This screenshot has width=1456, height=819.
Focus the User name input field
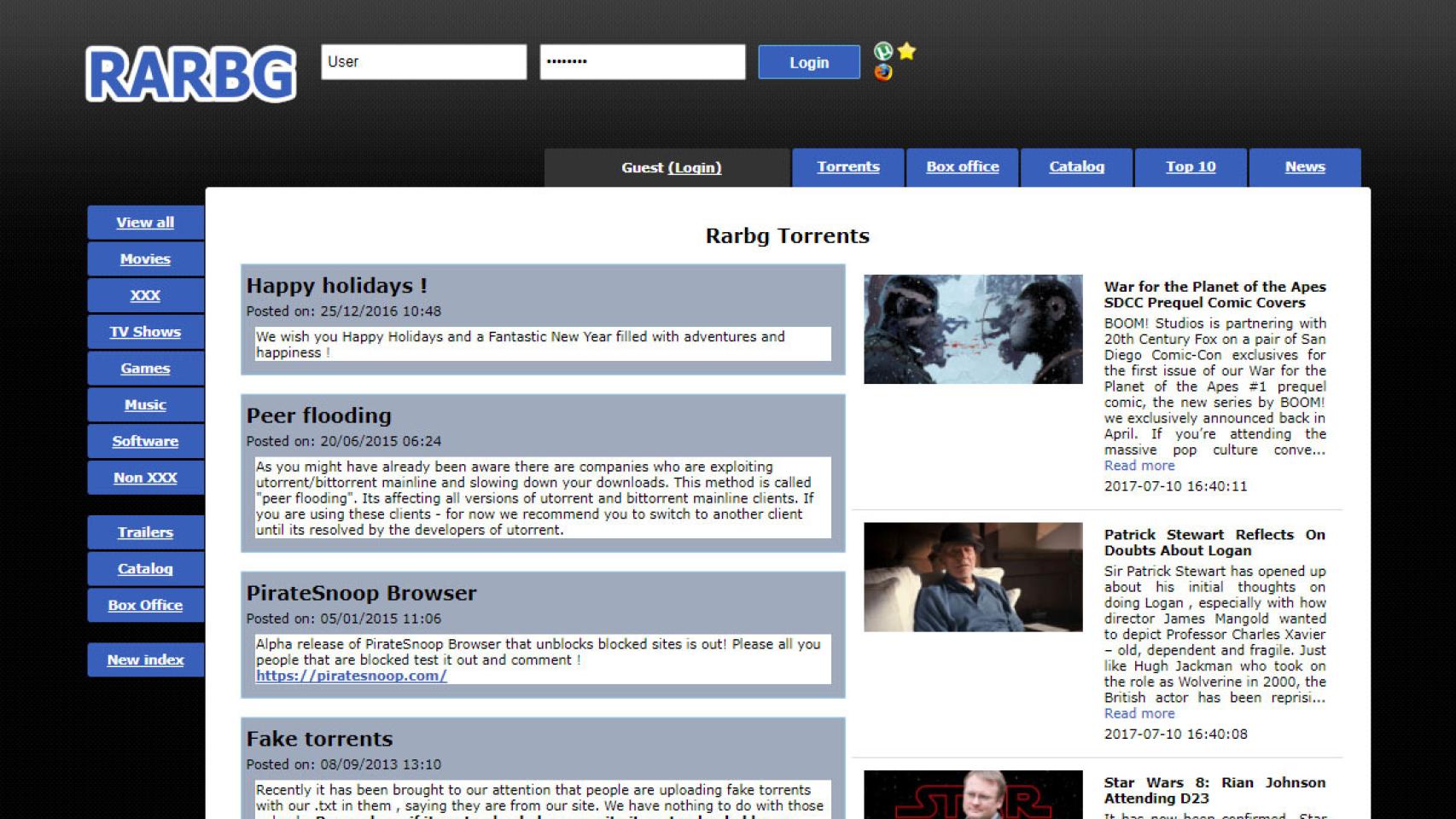(424, 62)
